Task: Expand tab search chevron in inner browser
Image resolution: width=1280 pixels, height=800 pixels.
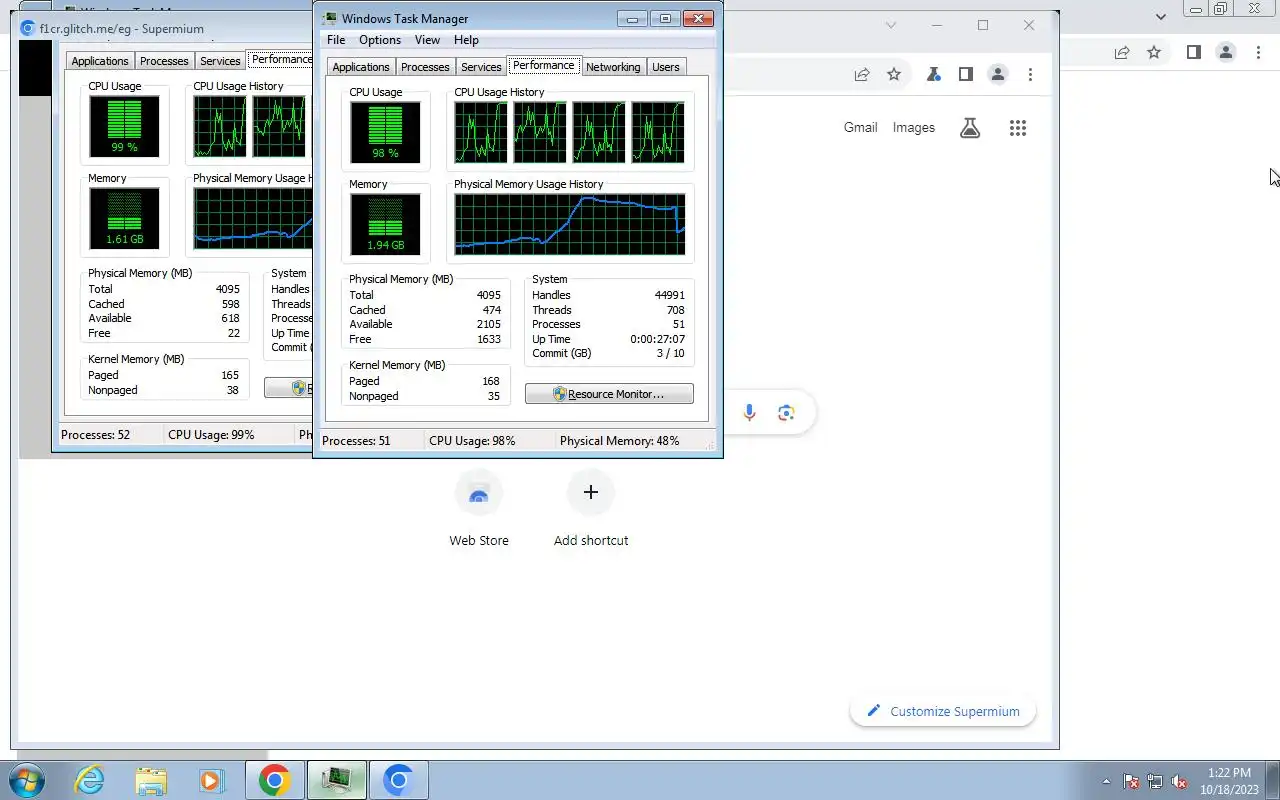Action: click(891, 25)
